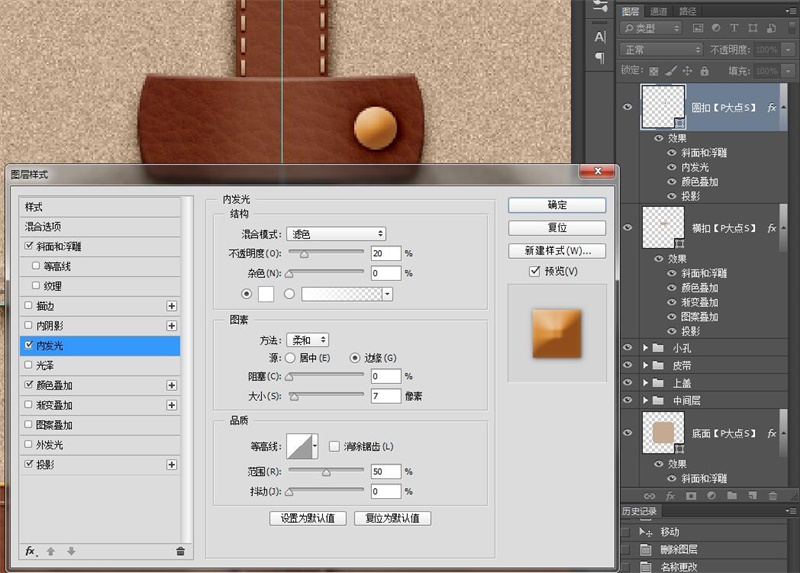Move effect down with down arrow
The image size is (800, 573).
click(x=71, y=551)
